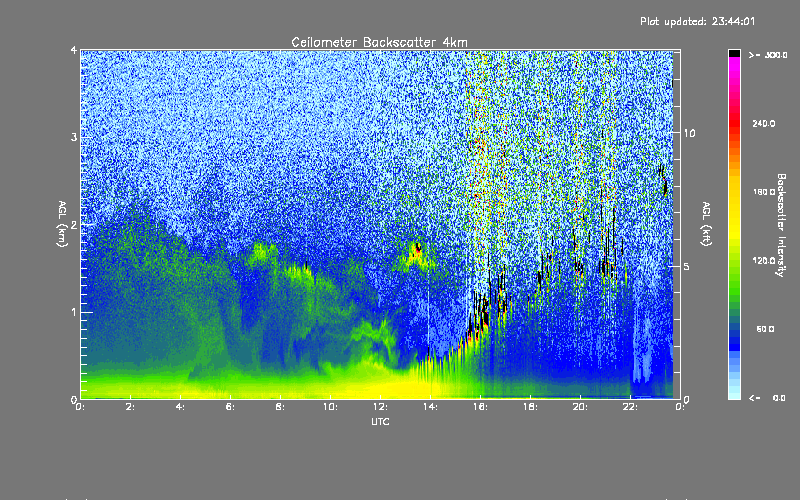Click the 10 kft tick label on right axis
This screenshot has width=800, height=500.
pyautogui.click(x=689, y=133)
